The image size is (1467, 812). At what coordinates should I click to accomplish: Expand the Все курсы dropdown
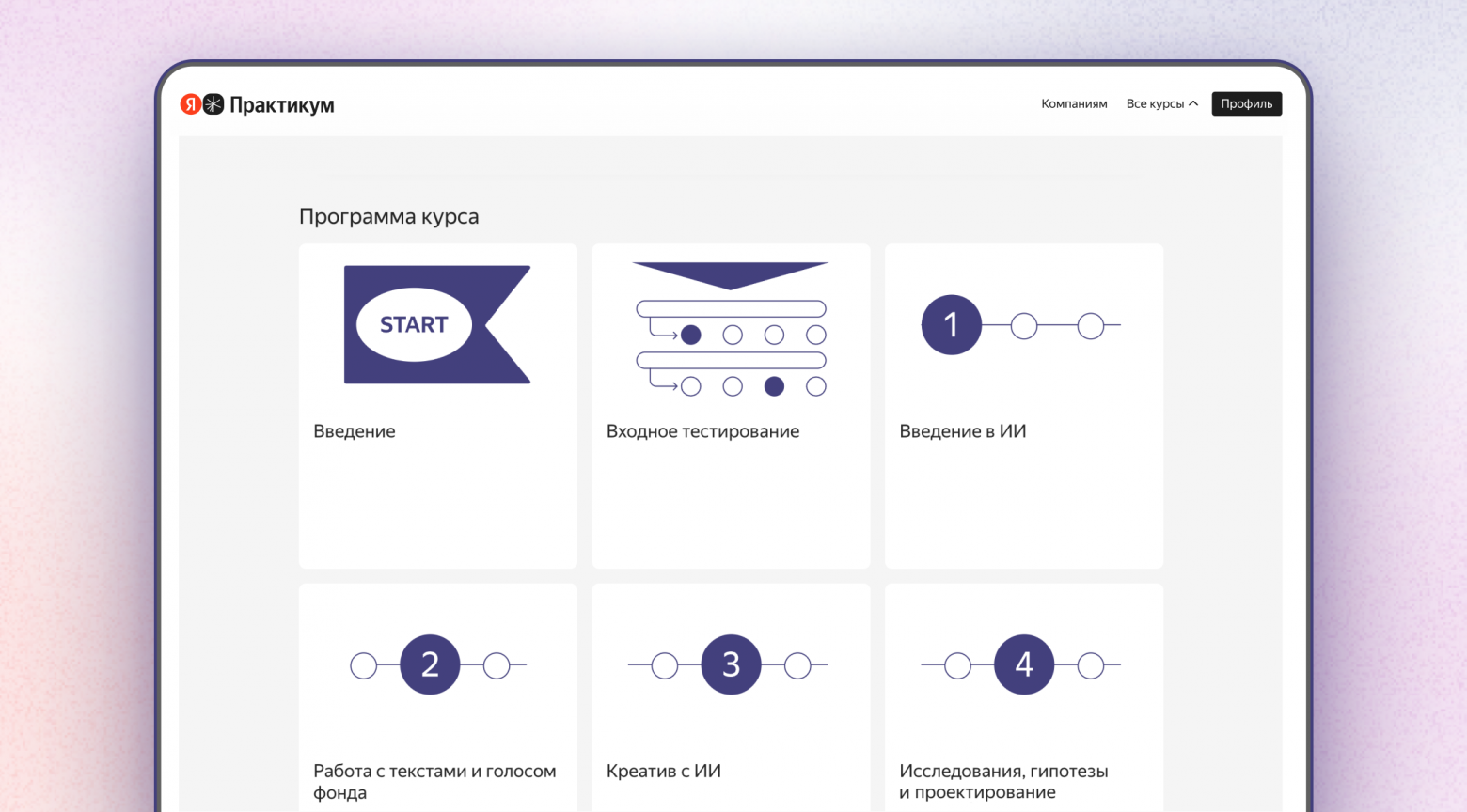pyautogui.click(x=1162, y=104)
